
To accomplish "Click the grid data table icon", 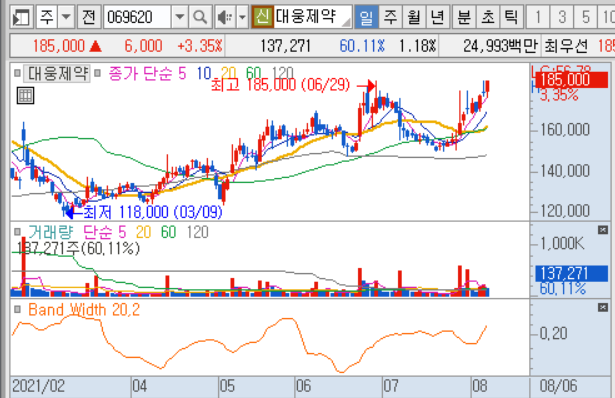I will (x=25, y=95).
